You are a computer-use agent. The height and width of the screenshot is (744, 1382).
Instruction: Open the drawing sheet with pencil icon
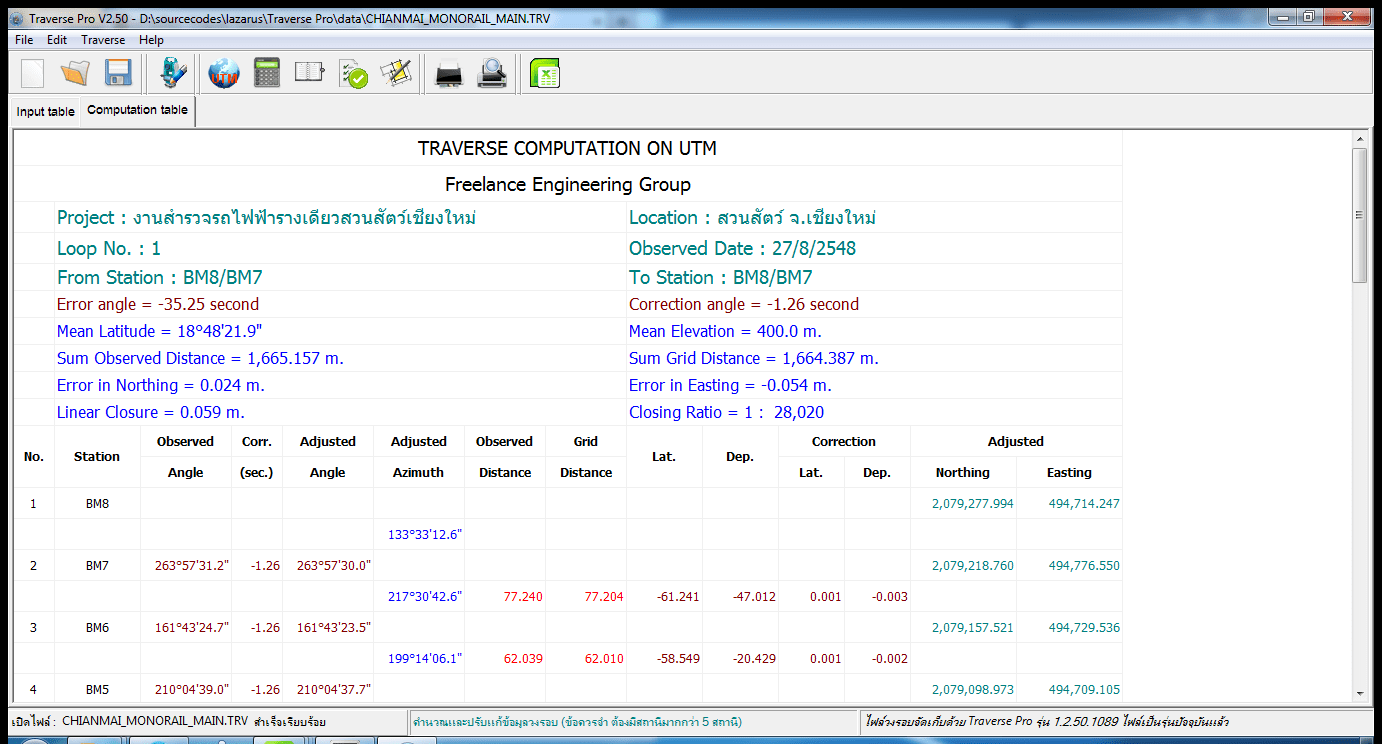(396, 74)
